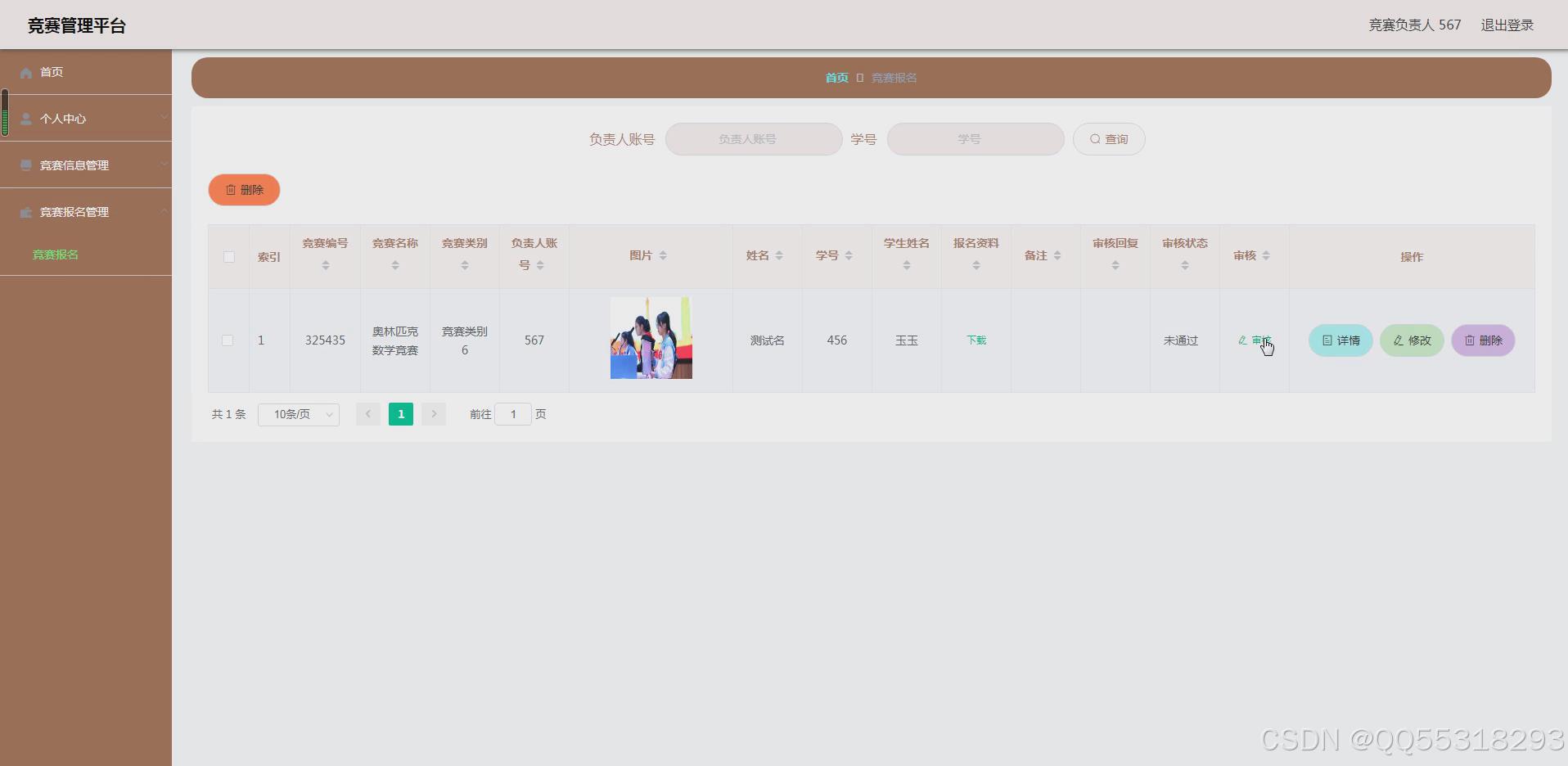Click the 删除 trash icon button

(232, 189)
